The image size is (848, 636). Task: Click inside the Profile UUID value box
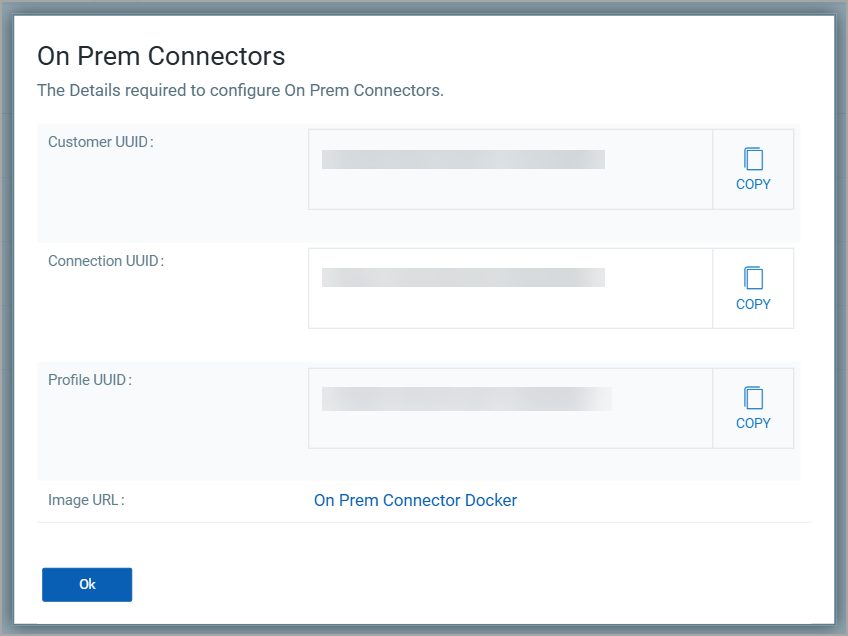[x=510, y=427]
